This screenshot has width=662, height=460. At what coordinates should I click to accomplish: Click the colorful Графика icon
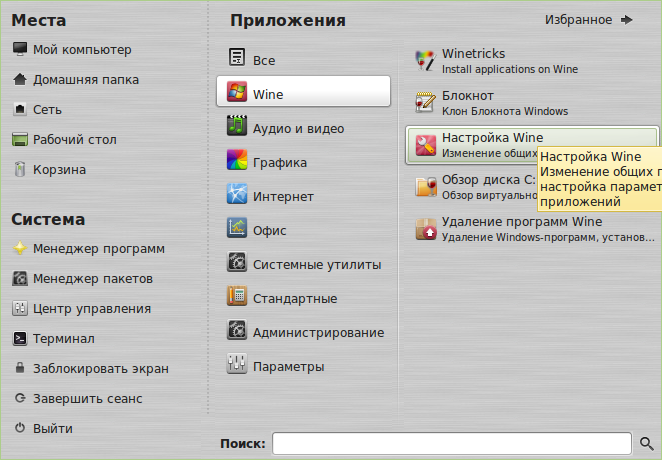[x=237, y=160]
